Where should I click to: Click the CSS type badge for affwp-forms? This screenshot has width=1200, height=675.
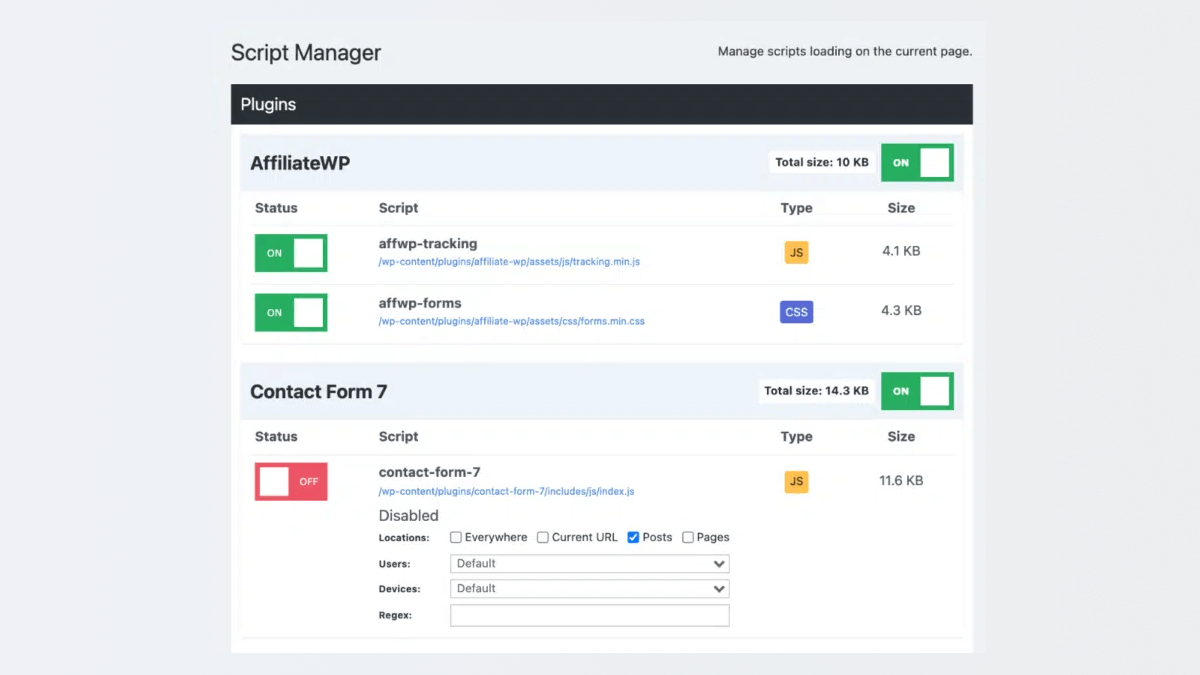[796, 312]
